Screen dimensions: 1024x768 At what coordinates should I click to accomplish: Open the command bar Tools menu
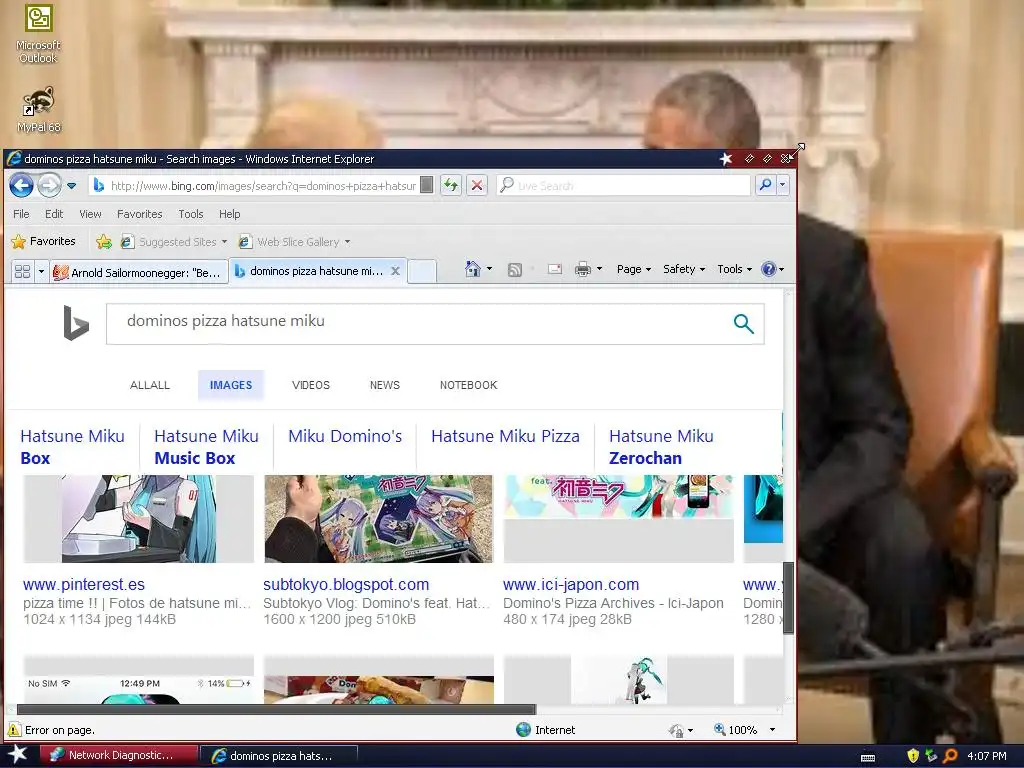[735, 269]
